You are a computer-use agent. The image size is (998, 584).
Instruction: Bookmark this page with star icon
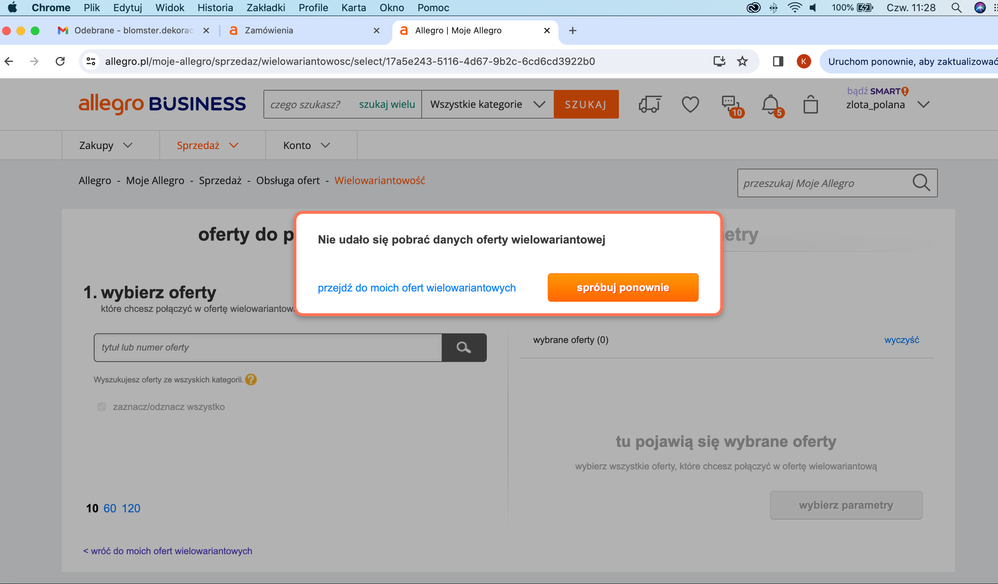click(x=742, y=61)
